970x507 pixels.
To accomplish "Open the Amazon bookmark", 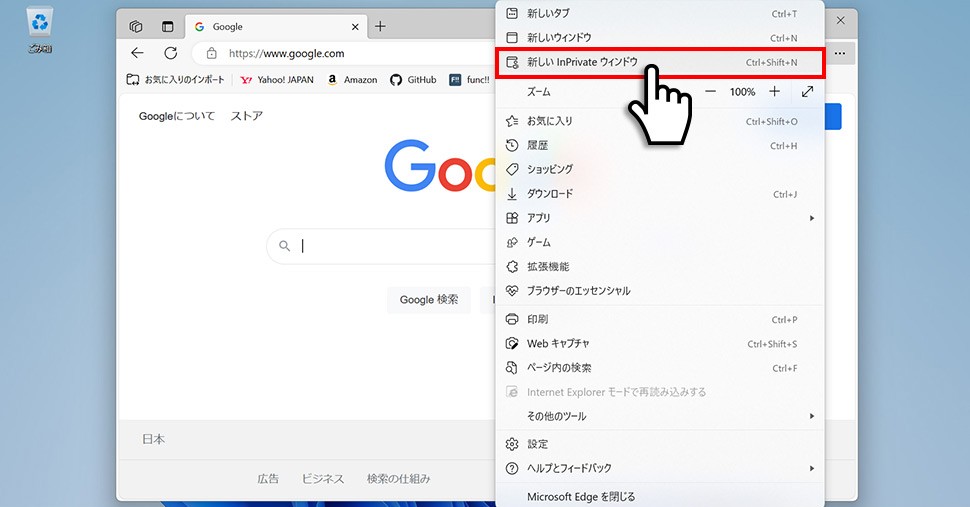I will click(352, 80).
